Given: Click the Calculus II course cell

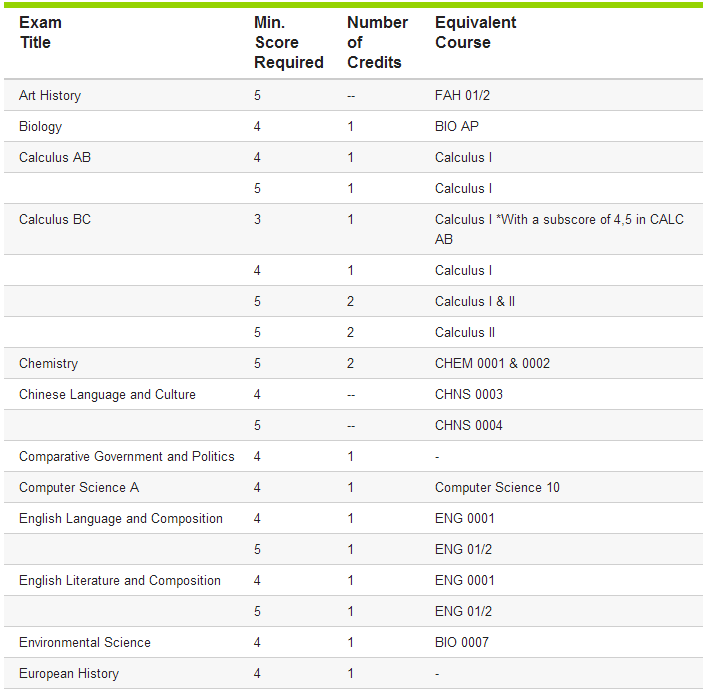Looking at the screenshot, I should click(465, 332).
